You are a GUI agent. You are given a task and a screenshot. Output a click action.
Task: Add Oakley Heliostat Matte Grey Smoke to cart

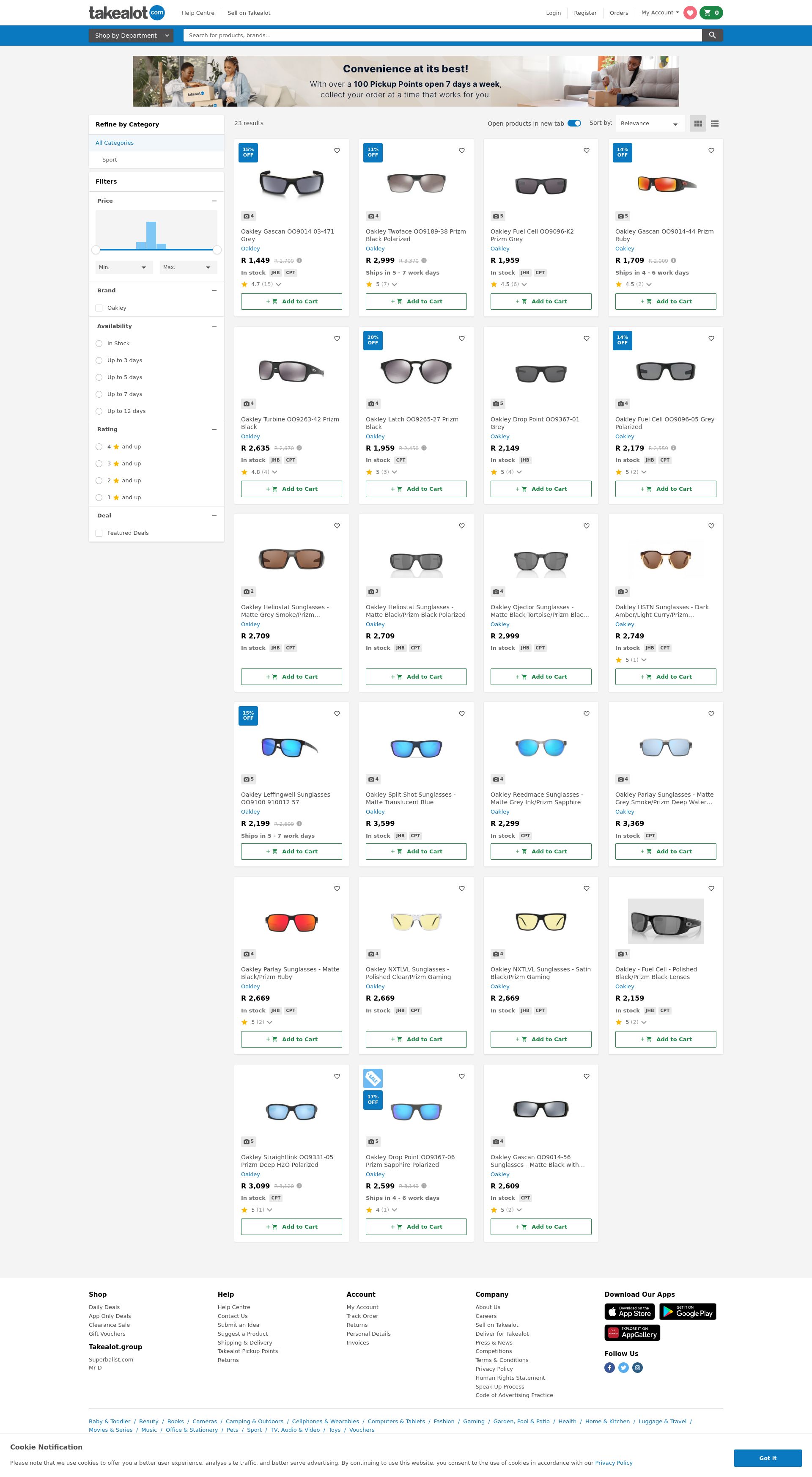pos(291,677)
